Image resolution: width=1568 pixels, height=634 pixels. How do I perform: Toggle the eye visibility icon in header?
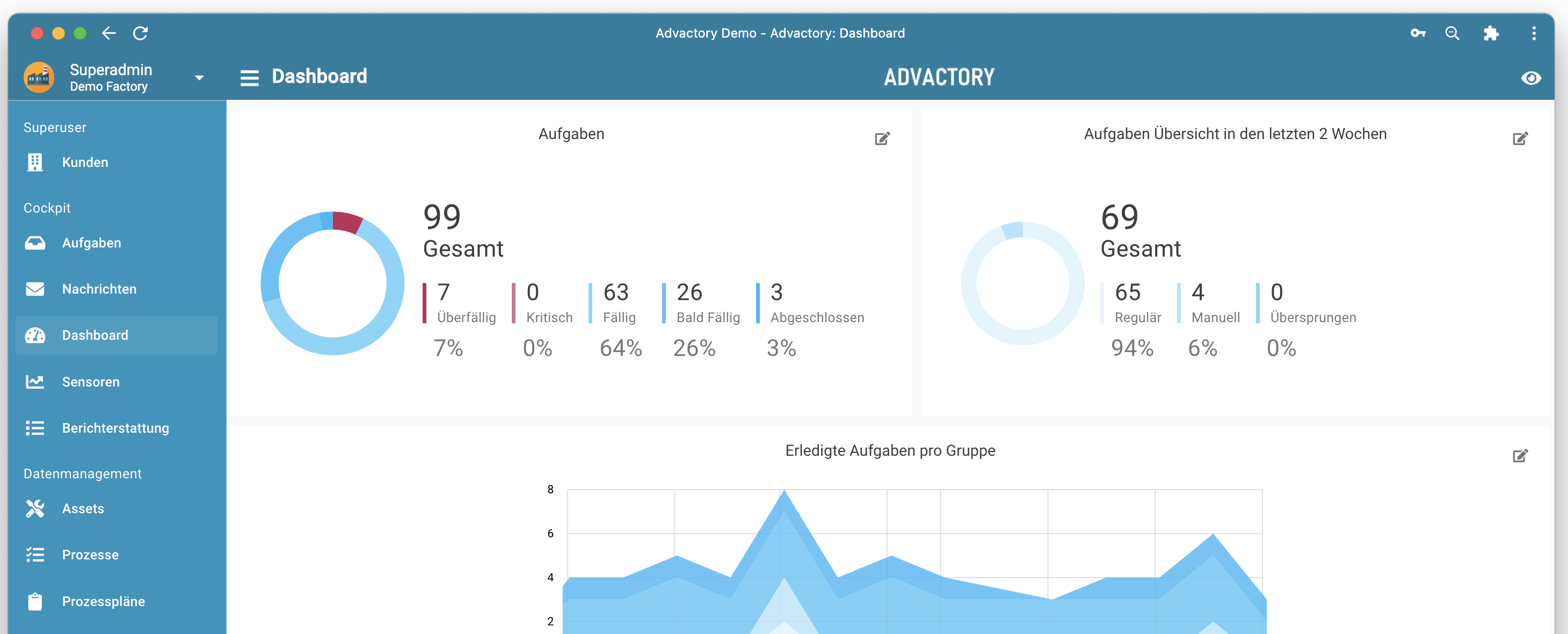(x=1531, y=78)
